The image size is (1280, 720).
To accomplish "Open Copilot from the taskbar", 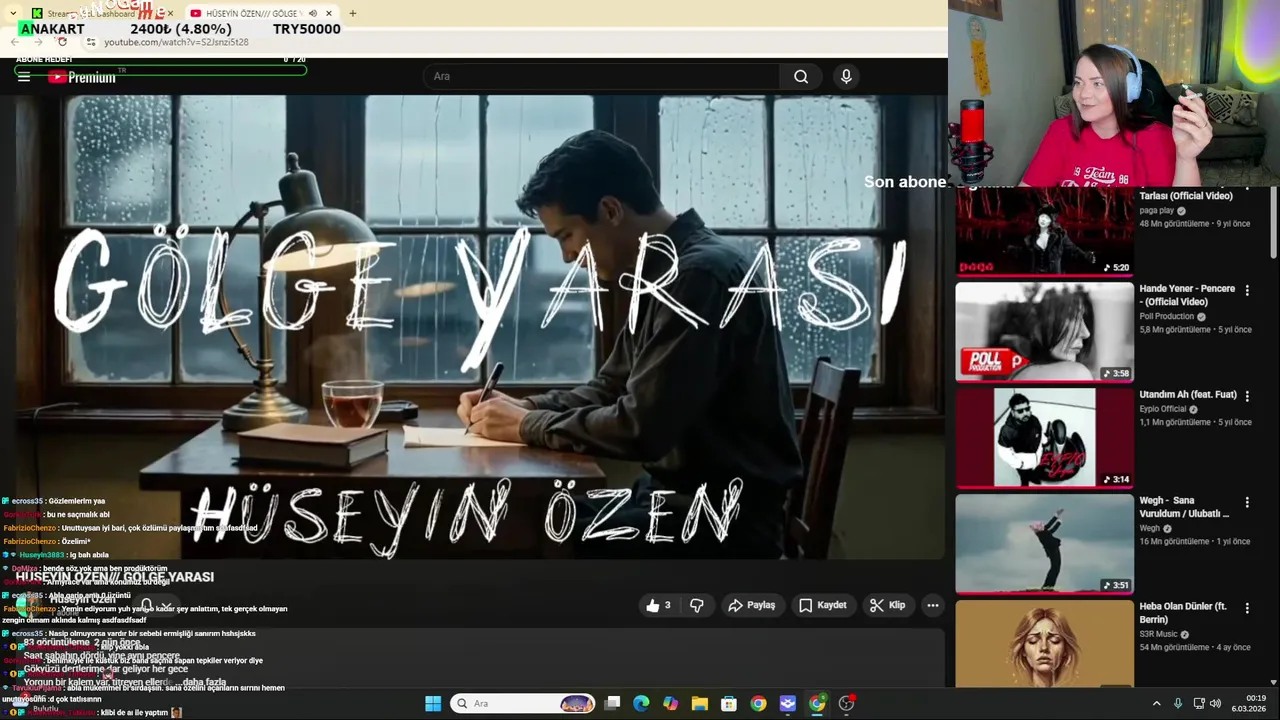I will pos(670,703).
